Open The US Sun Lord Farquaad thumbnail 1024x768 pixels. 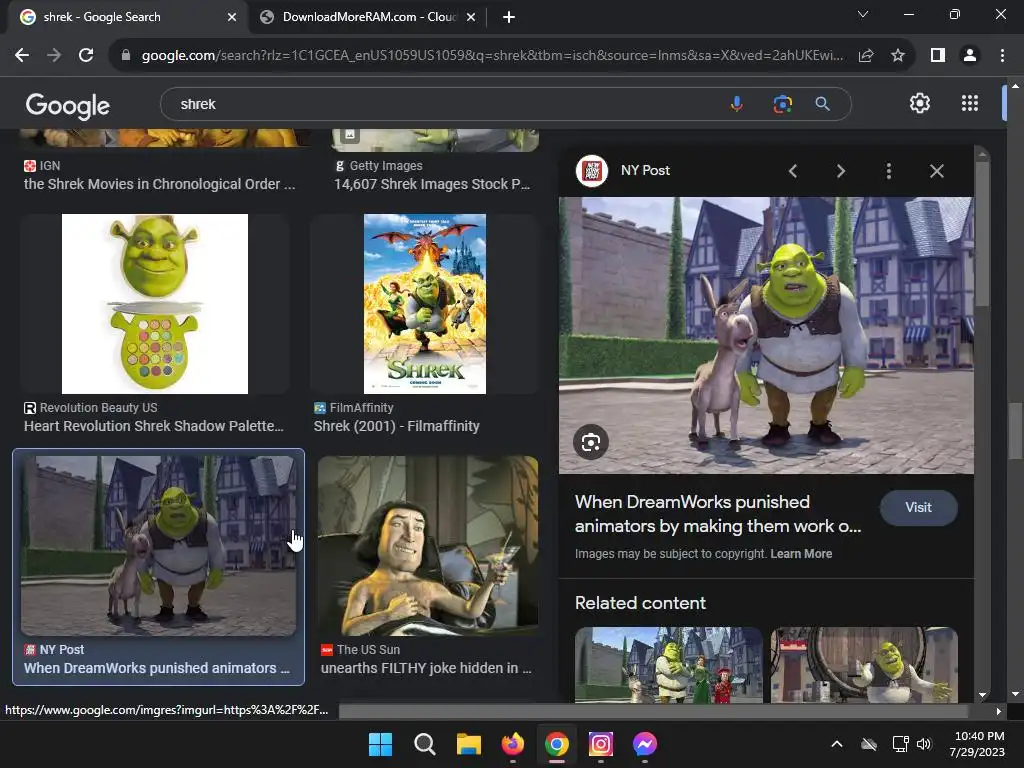tap(428, 546)
